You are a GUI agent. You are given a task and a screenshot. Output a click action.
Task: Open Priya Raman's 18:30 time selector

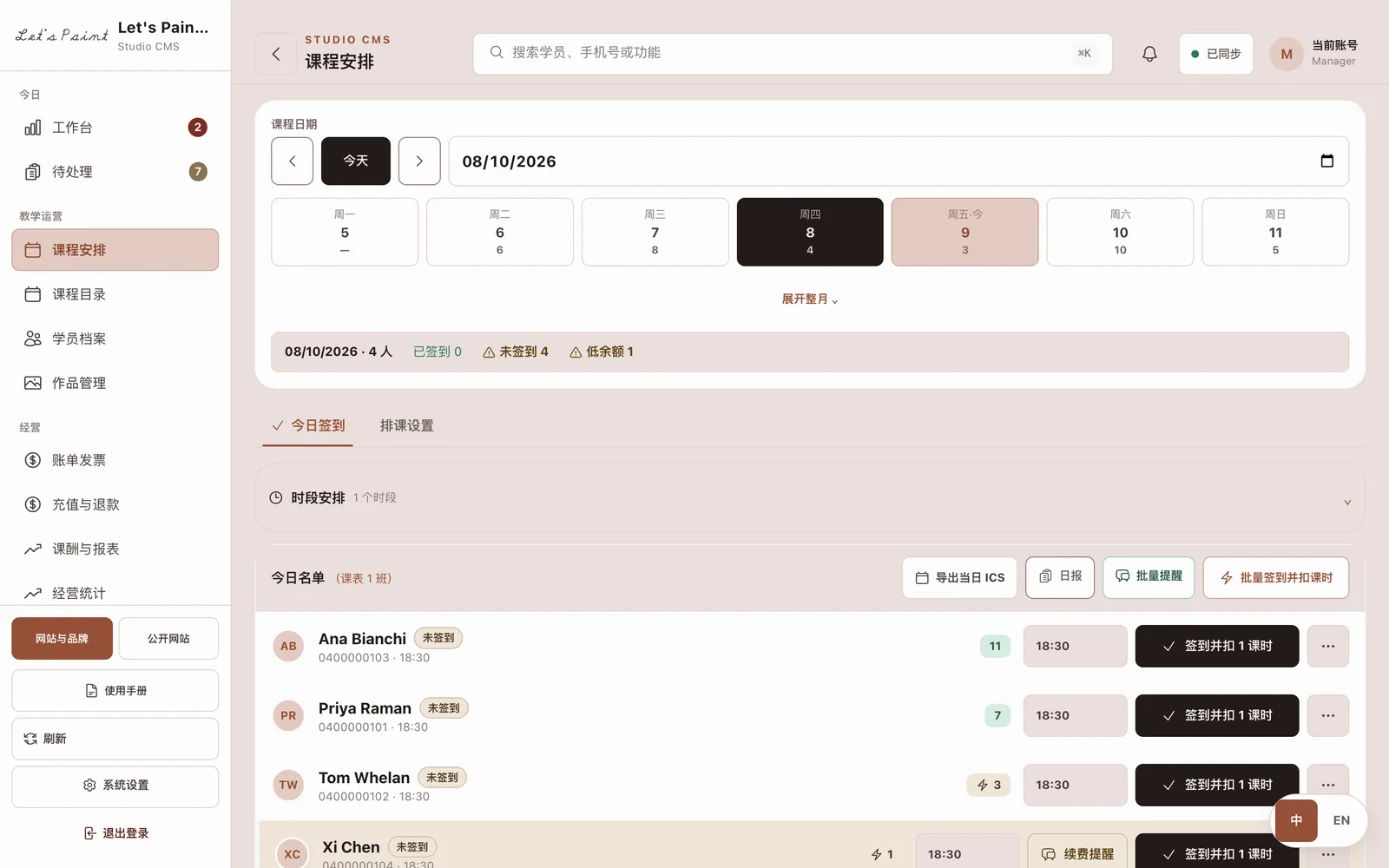click(x=1075, y=715)
